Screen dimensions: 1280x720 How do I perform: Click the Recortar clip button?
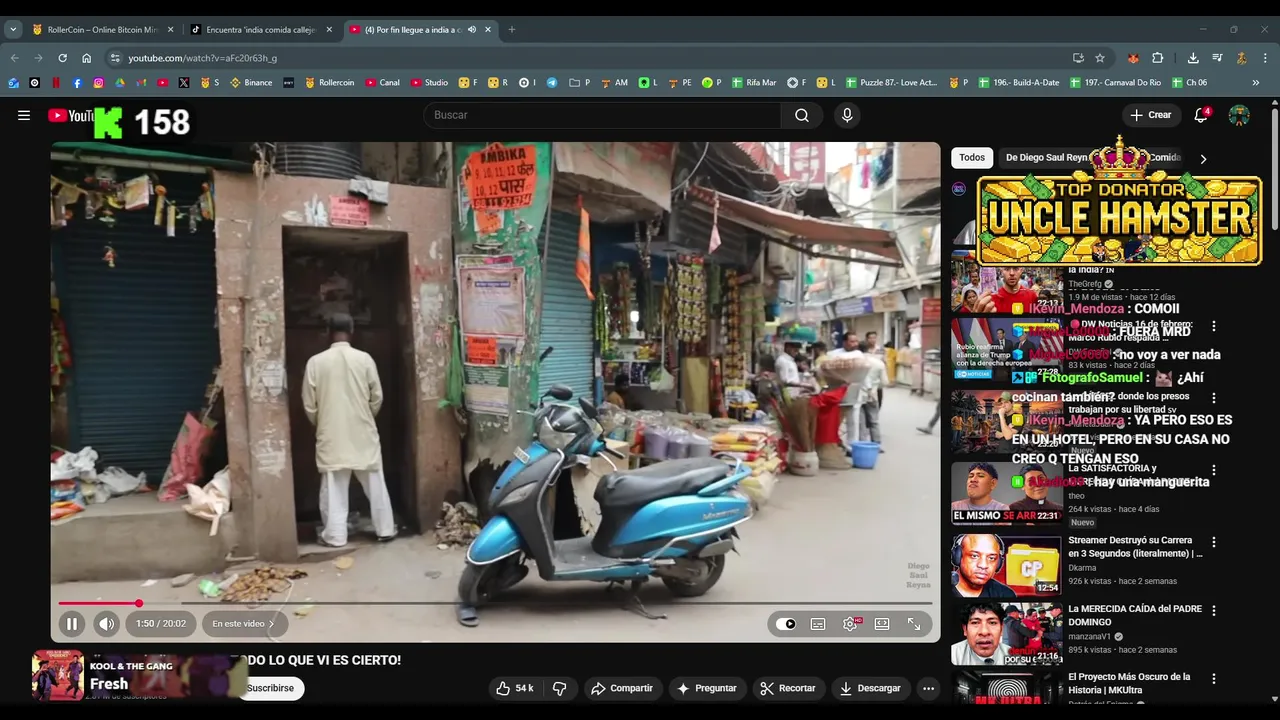click(788, 688)
